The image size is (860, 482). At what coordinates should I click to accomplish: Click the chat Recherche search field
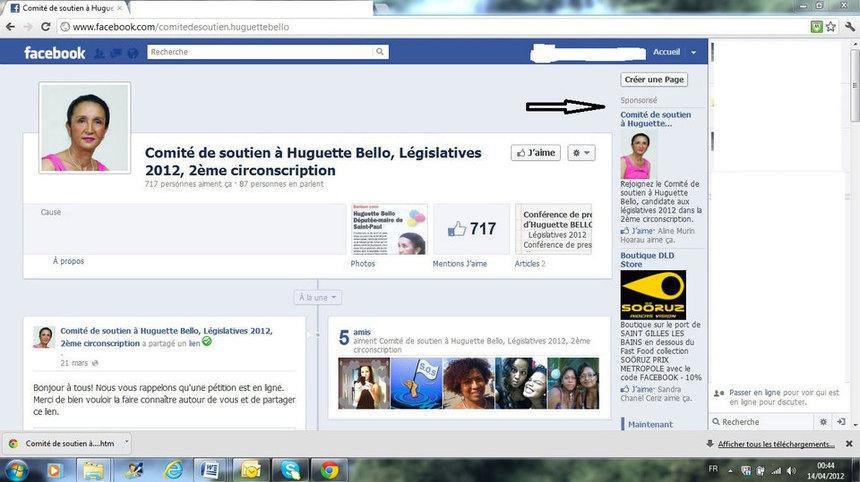coord(762,422)
